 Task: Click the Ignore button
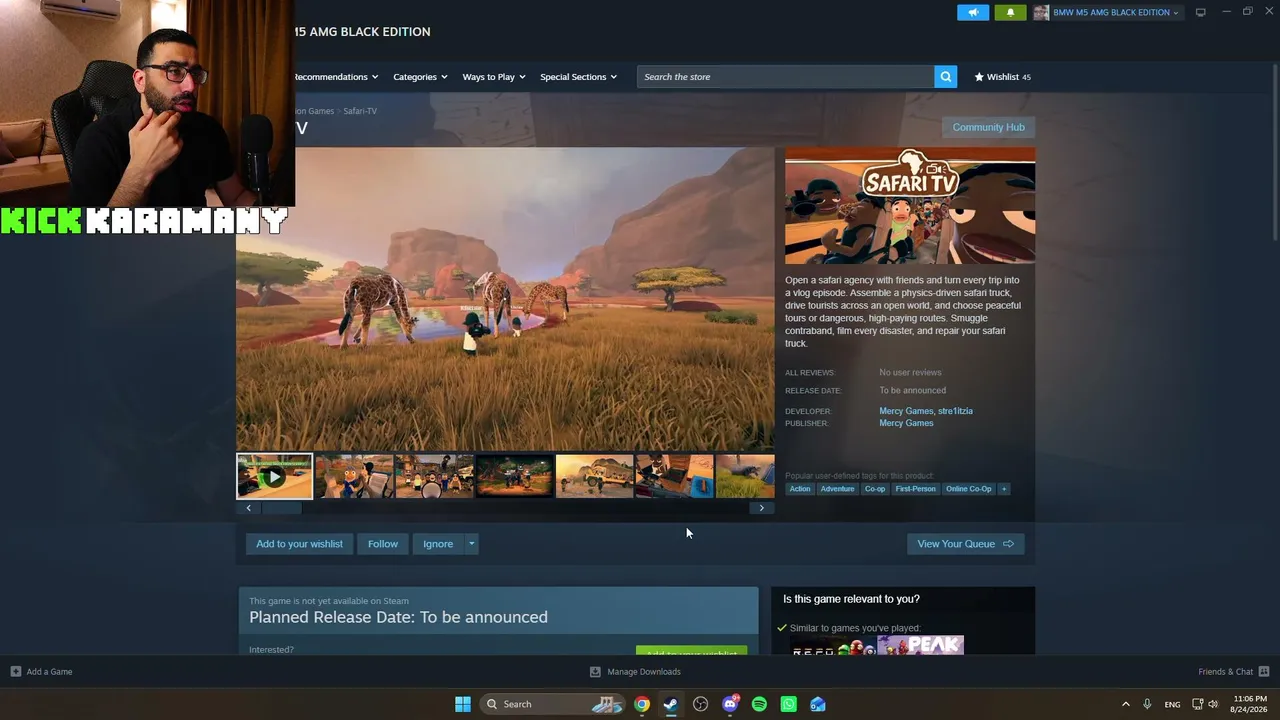point(438,544)
